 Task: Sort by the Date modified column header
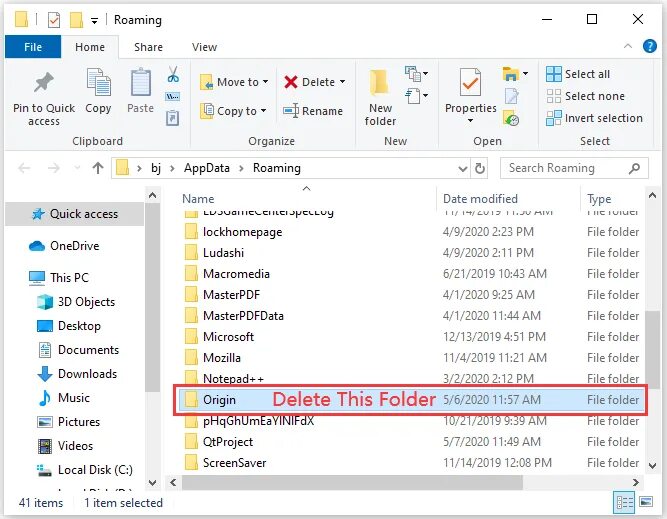(480, 199)
